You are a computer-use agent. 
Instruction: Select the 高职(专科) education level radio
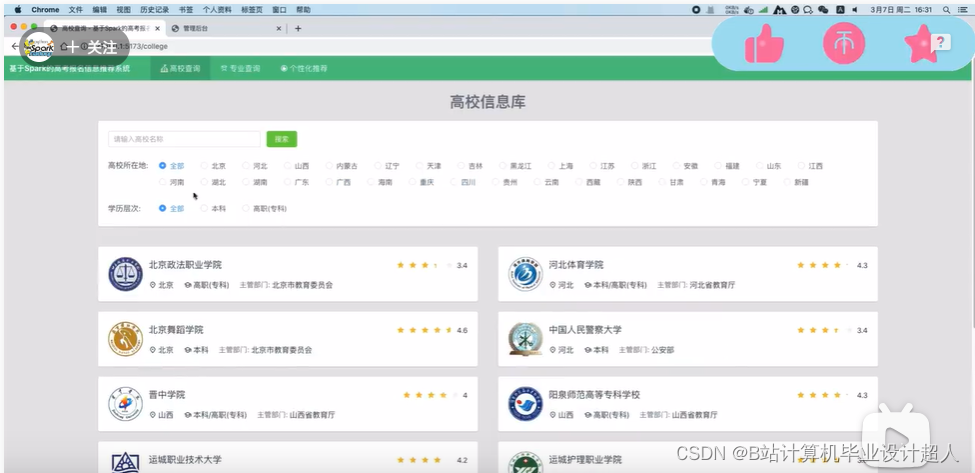[246, 208]
